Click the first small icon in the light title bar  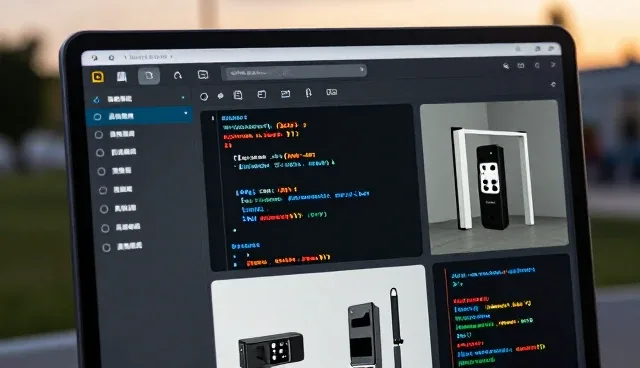(95, 58)
